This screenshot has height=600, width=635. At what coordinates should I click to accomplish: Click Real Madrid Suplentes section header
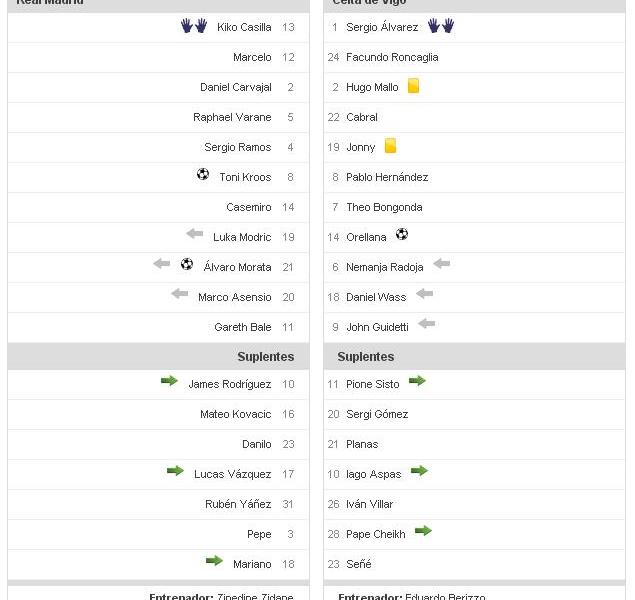265,357
